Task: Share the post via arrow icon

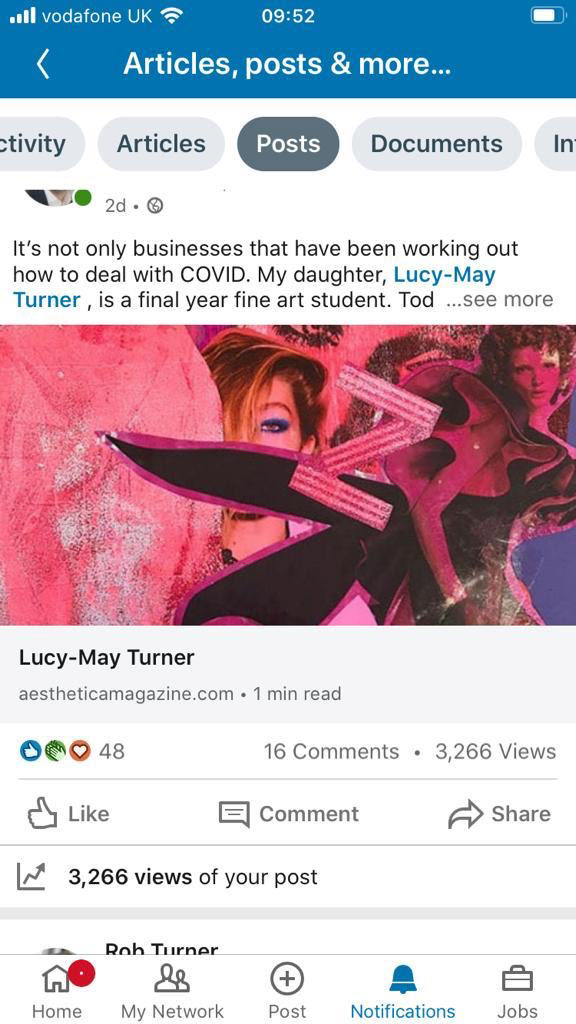Action: [x=464, y=814]
